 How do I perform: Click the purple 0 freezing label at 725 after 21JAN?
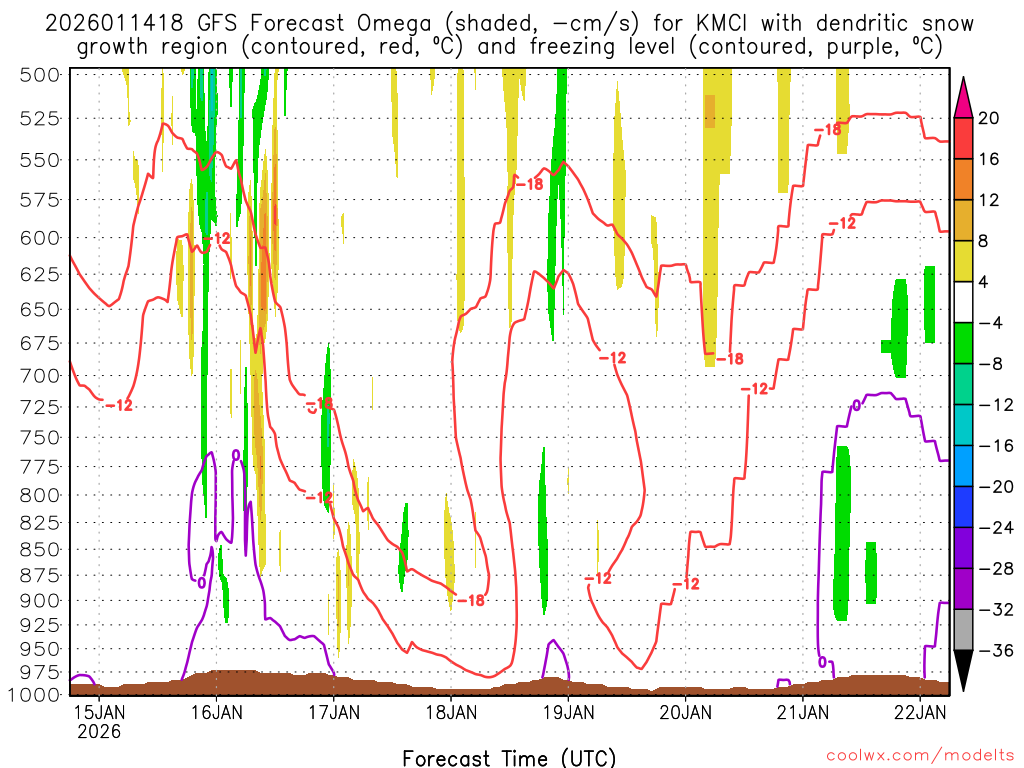point(856,406)
